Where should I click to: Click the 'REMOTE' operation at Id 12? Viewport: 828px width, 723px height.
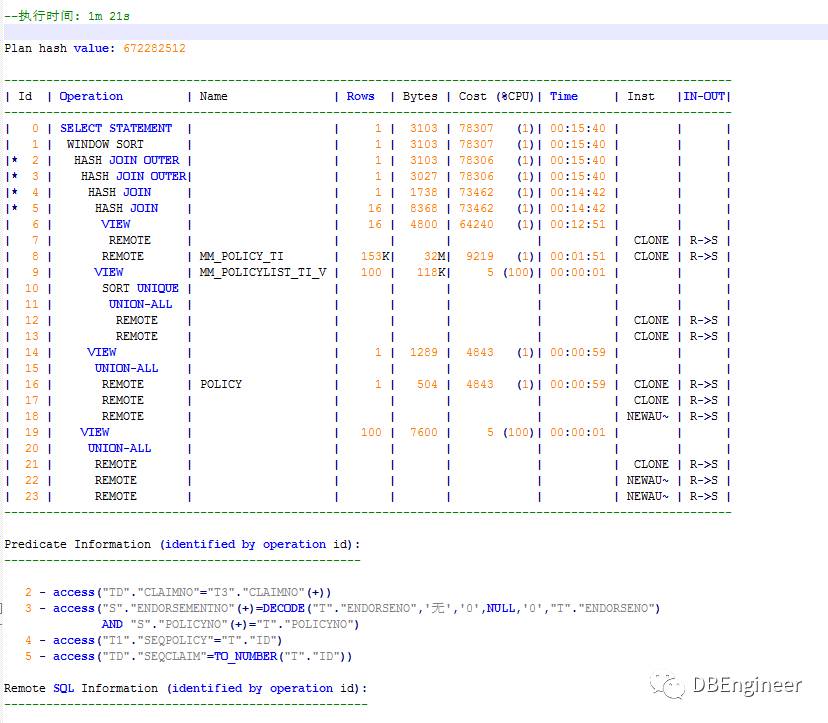tap(137, 320)
